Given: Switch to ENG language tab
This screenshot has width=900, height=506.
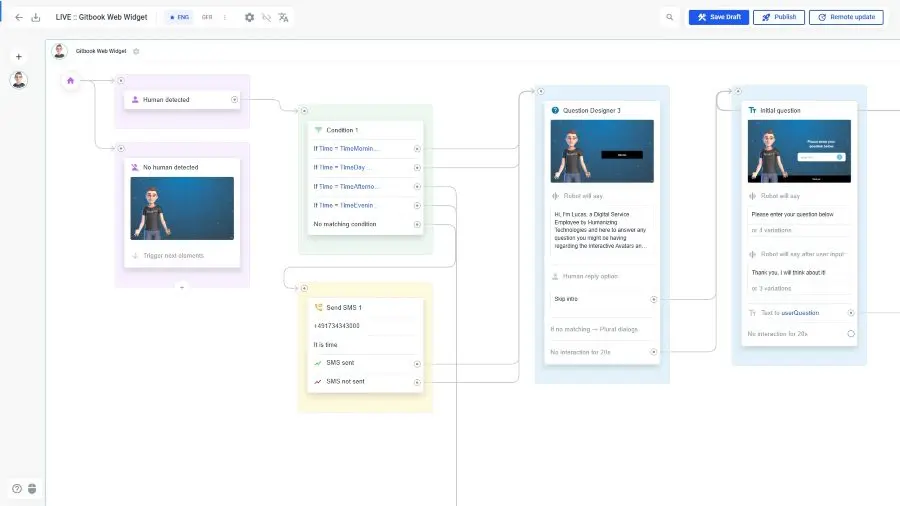Looking at the screenshot, I should (x=180, y=17).
